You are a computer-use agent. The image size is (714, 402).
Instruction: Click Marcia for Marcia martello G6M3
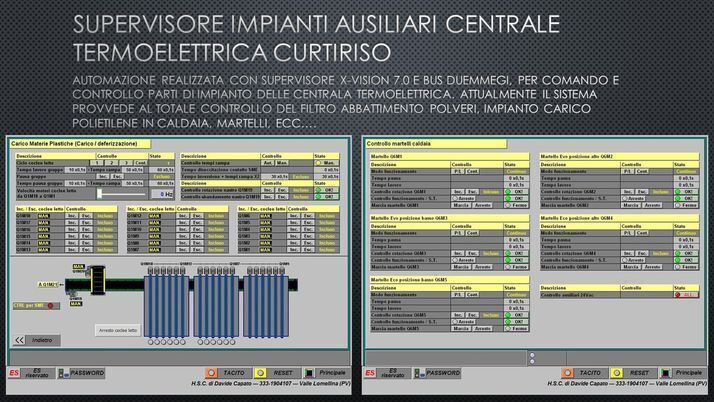click(x=461, y=267)
